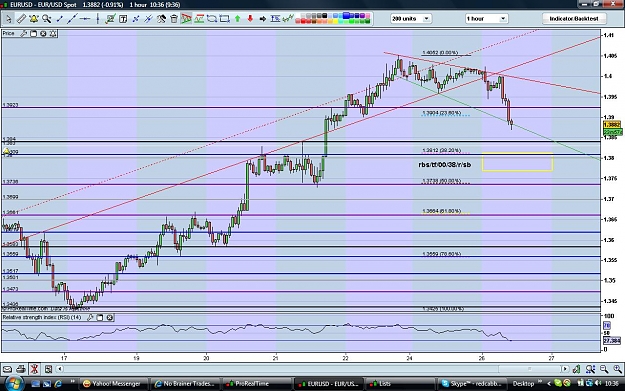The height and width of the screenshot is (391, 625).
Task: Select the vertical line drawing tool
Action: point(97,18)
